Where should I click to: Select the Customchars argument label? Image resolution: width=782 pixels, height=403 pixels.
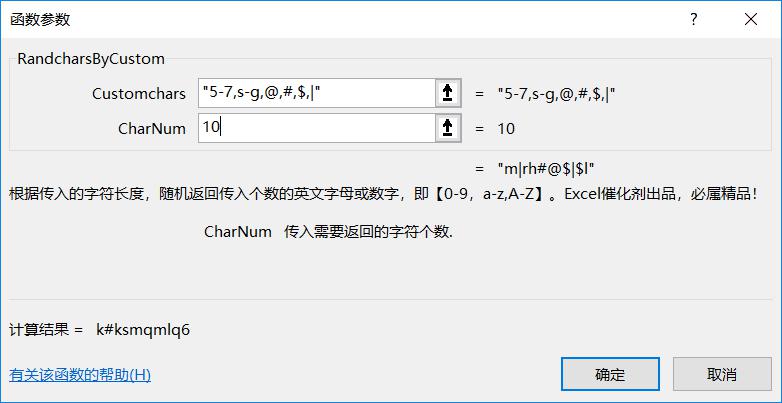tap(139, 94)
